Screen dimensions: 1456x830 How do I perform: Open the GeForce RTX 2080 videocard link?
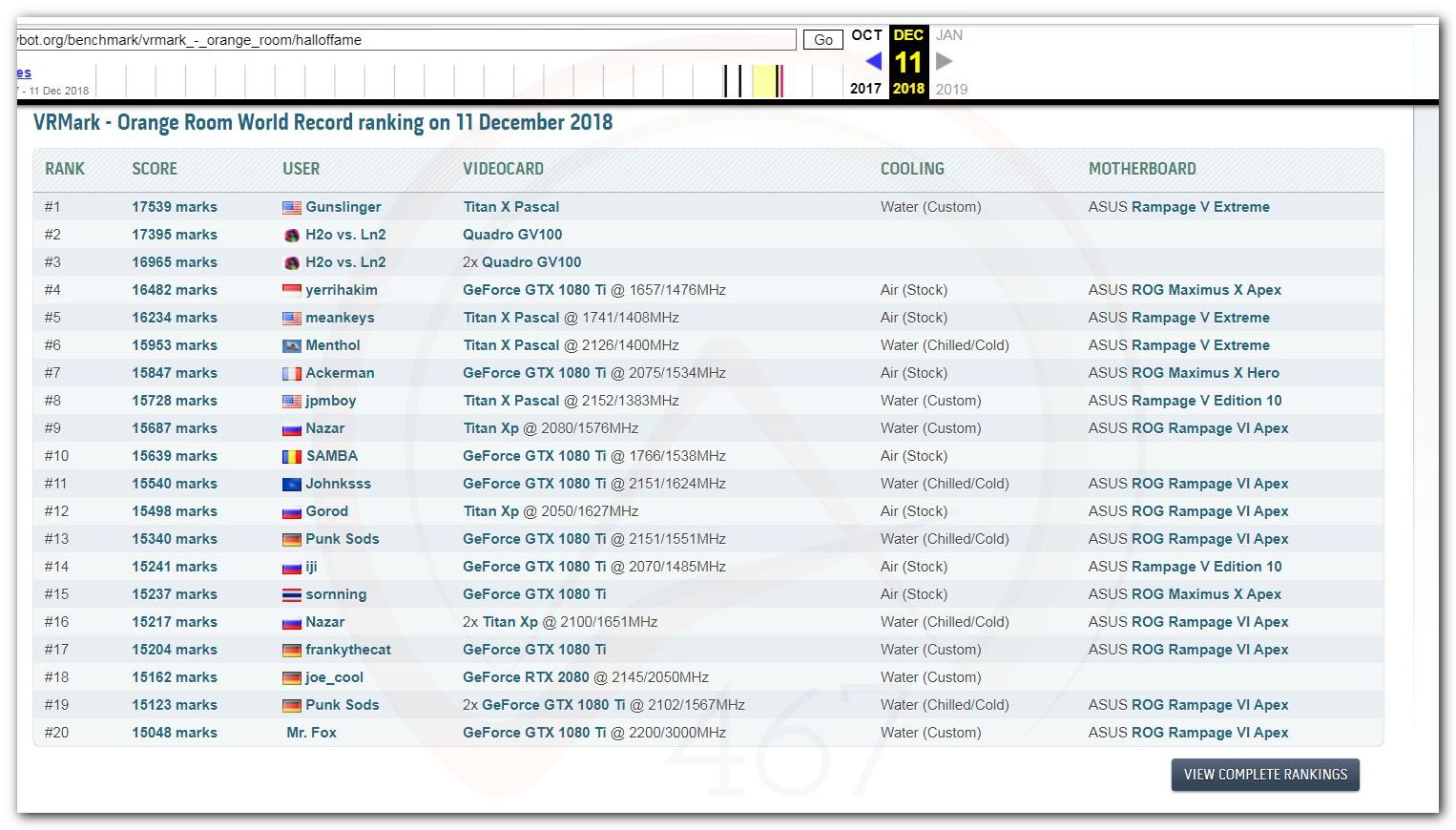click(x=526, y=677)
